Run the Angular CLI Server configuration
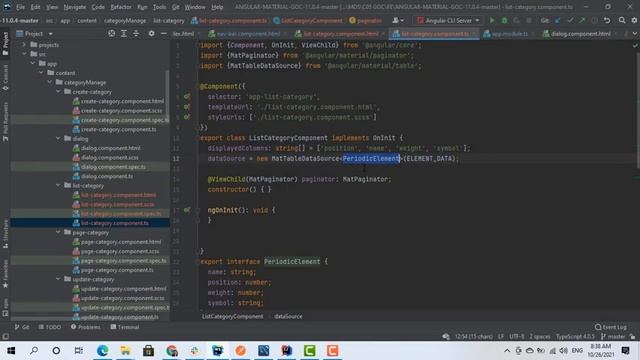 (x=492, y=20)
